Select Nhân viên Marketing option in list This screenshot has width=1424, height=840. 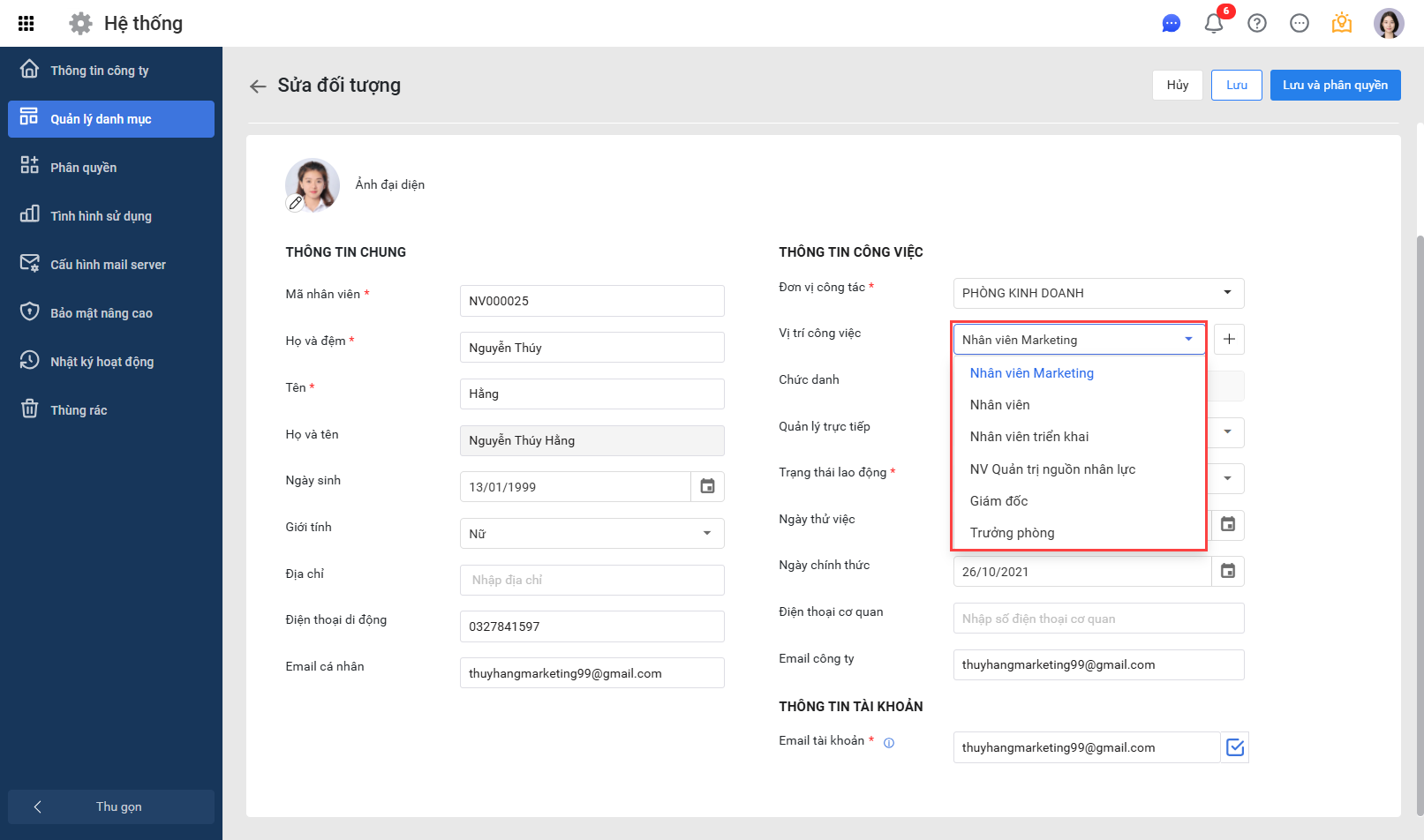1079,373
